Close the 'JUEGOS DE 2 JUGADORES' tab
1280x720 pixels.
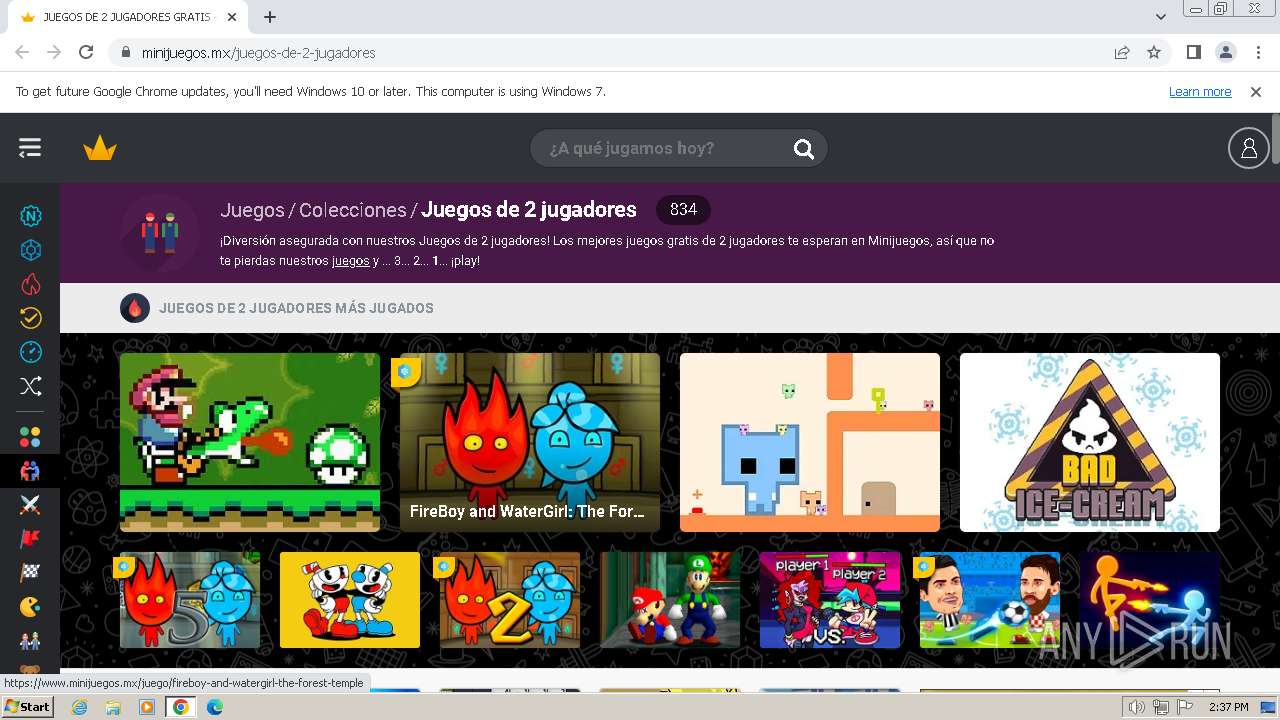(232, 17)
